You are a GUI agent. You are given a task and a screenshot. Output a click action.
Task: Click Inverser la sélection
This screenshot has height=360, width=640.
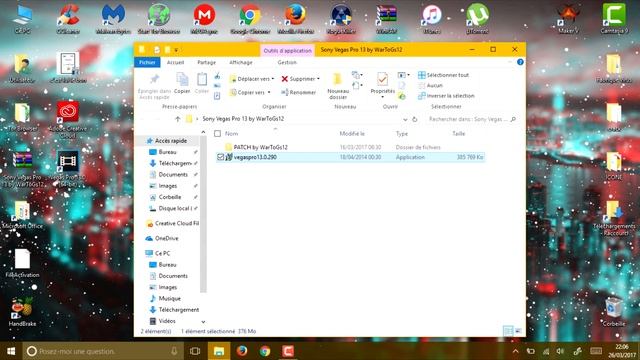tap(446, 96)
